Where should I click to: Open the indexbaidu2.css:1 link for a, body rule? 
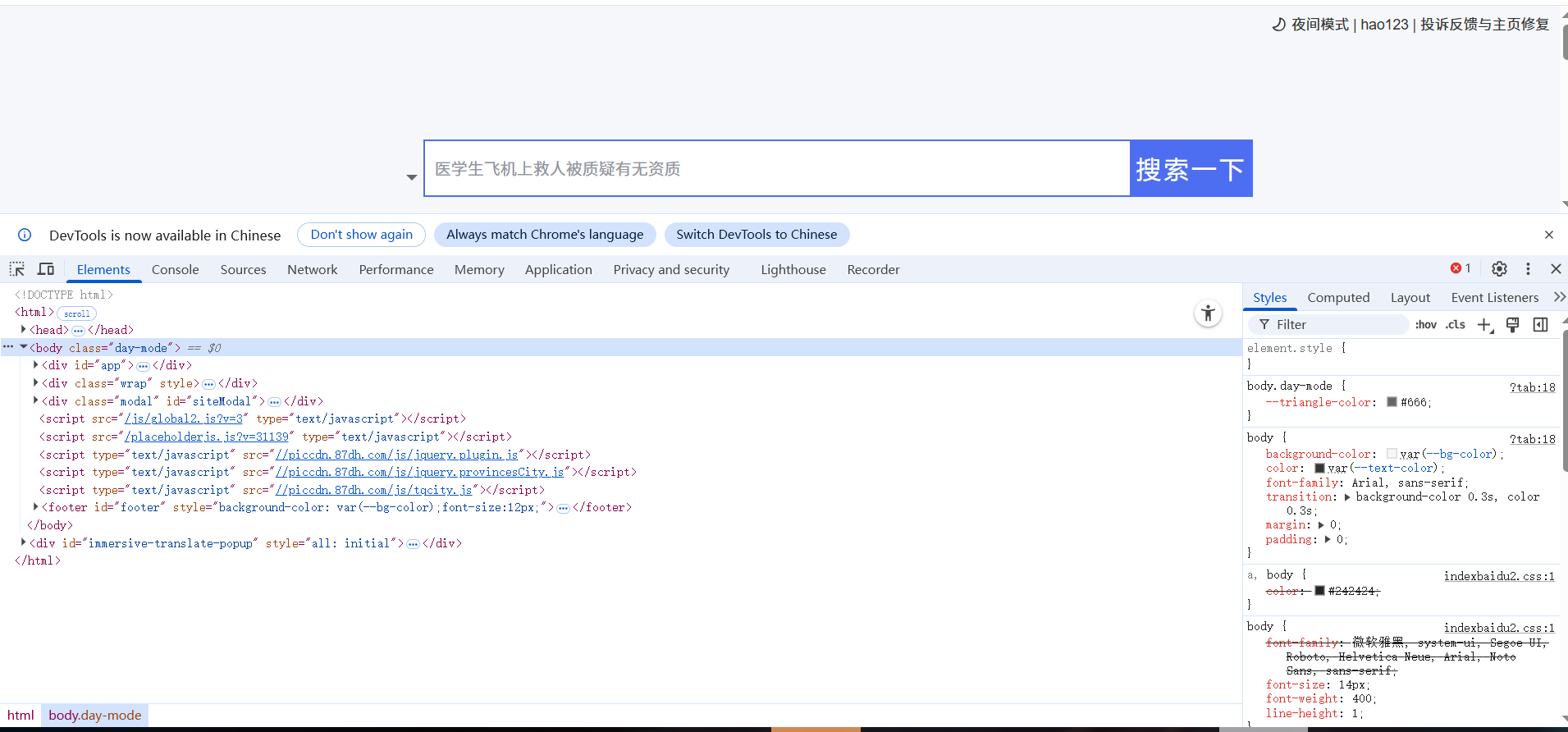point(1499,576)
